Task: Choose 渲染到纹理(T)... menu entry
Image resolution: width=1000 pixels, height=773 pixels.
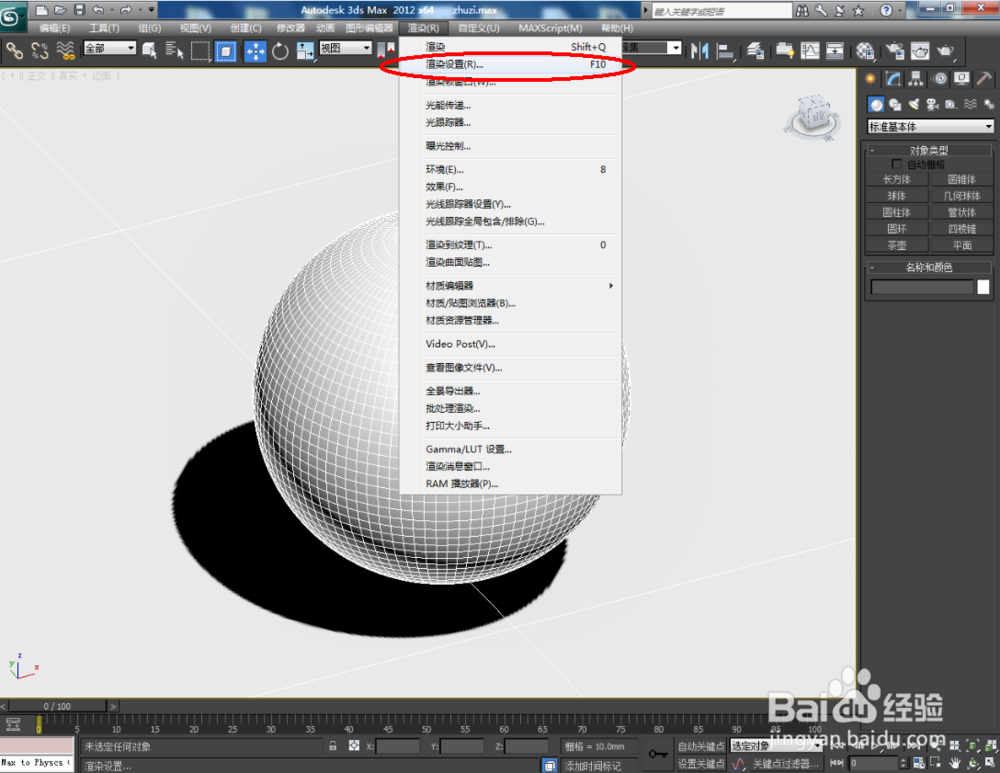Action: click(510, 245)
